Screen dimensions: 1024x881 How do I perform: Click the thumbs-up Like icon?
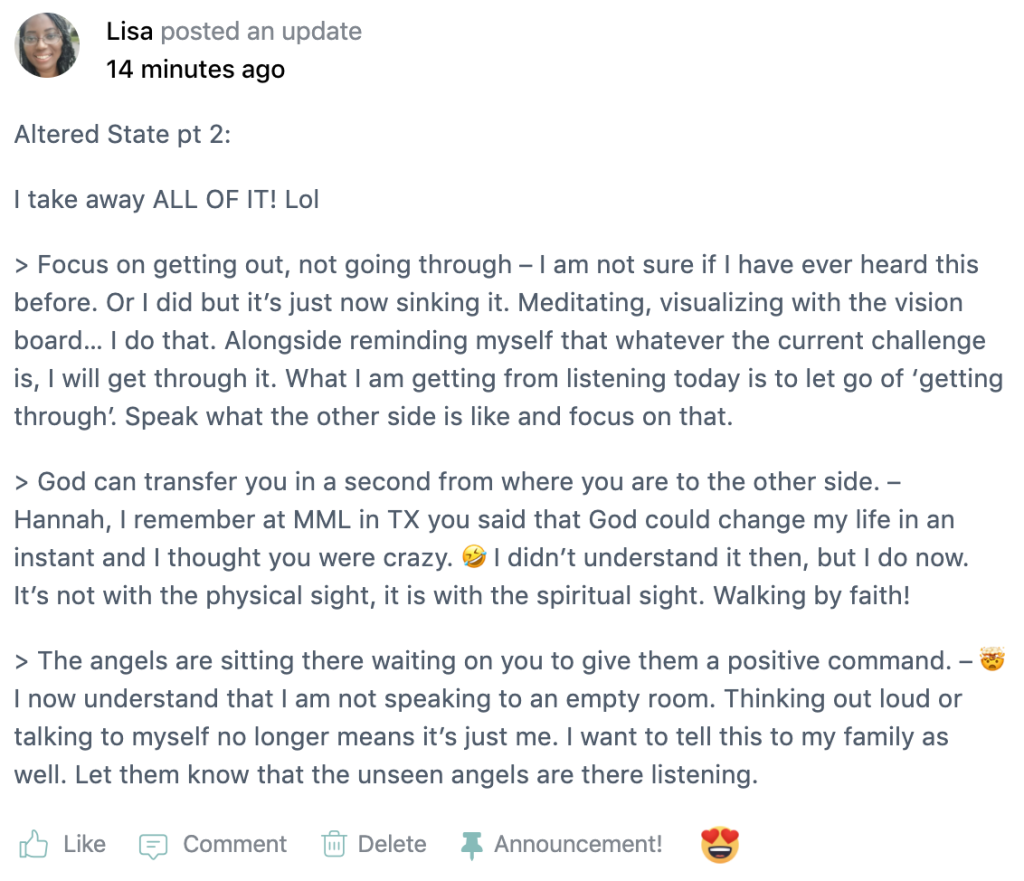[x=33, y=845]
